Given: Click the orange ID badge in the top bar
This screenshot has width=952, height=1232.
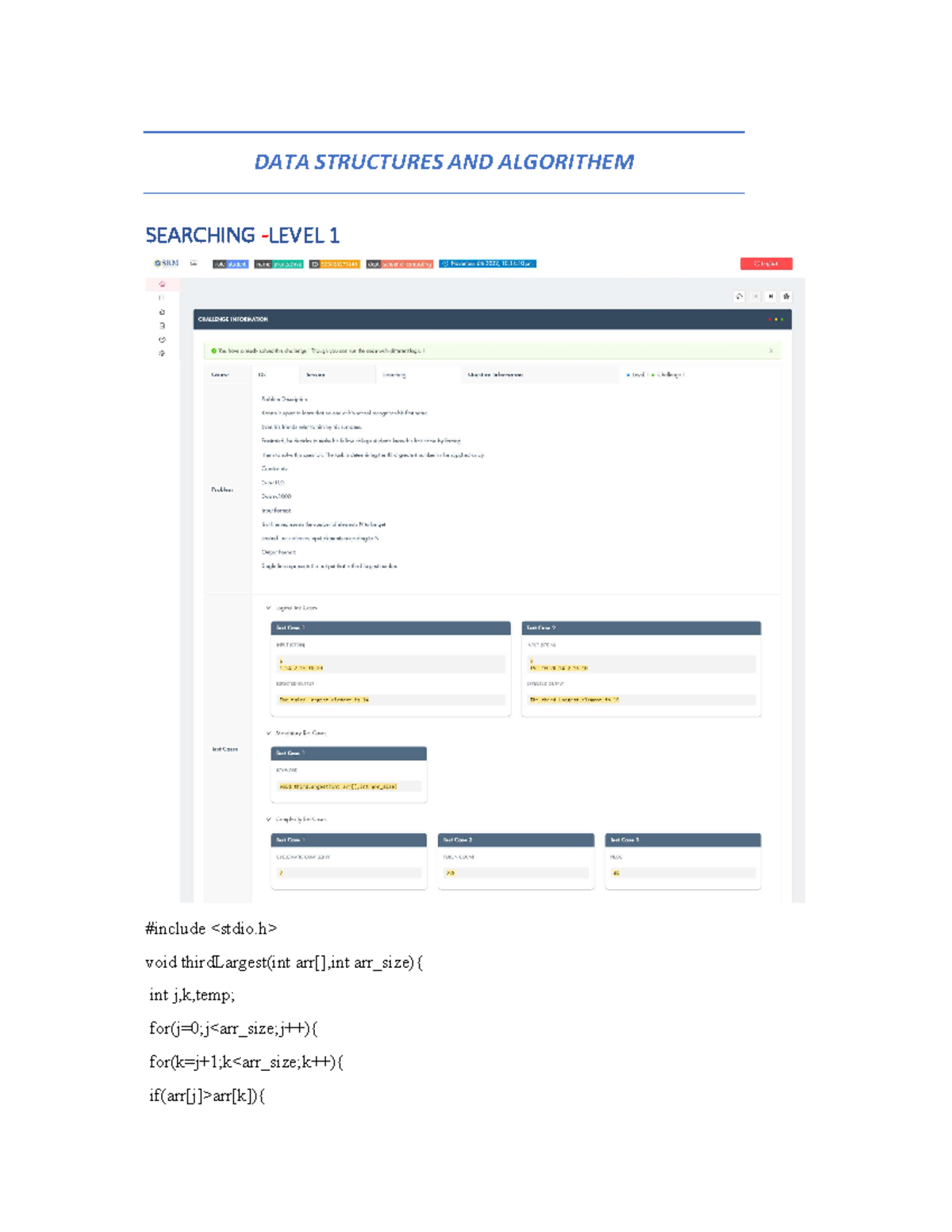Looking at the screenshot, I should [335, 264].
